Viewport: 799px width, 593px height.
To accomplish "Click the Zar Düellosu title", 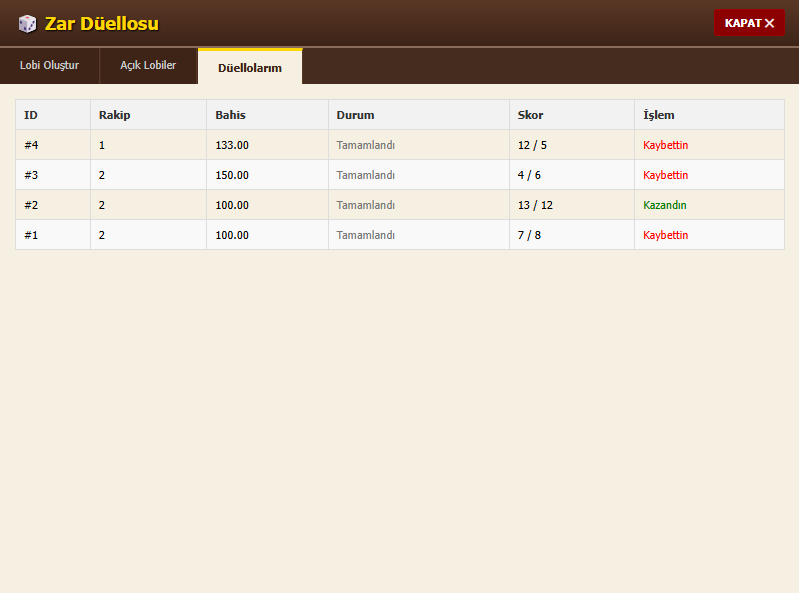I will [x=102, y=24].
